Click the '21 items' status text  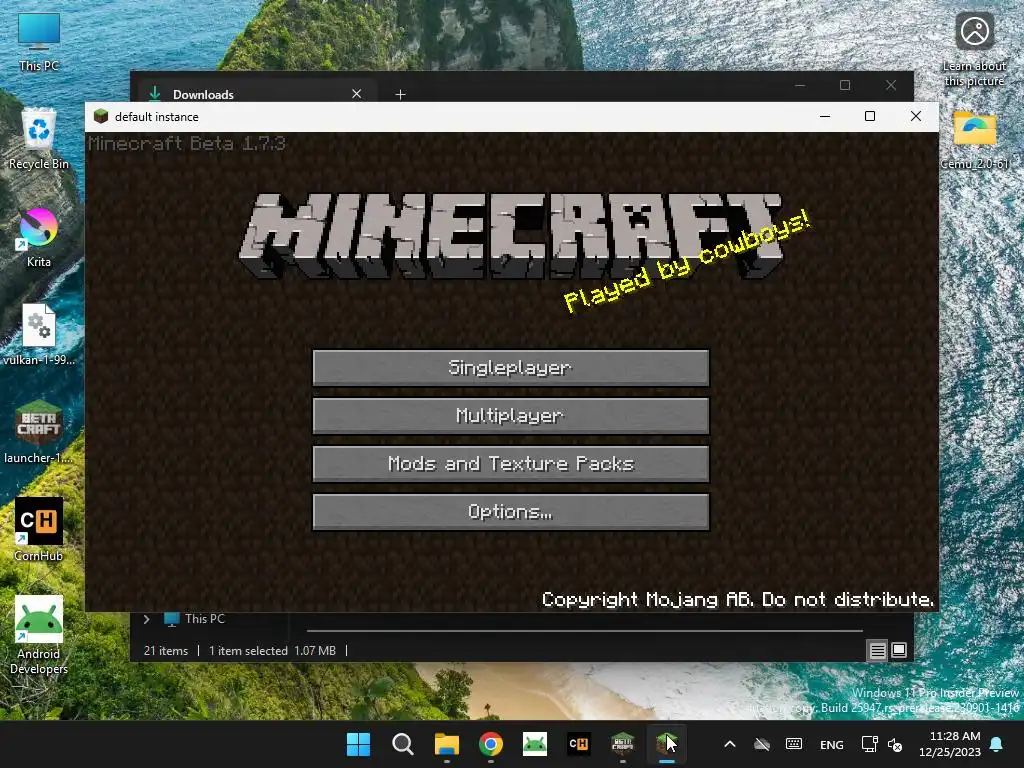[x=166, y=650]
